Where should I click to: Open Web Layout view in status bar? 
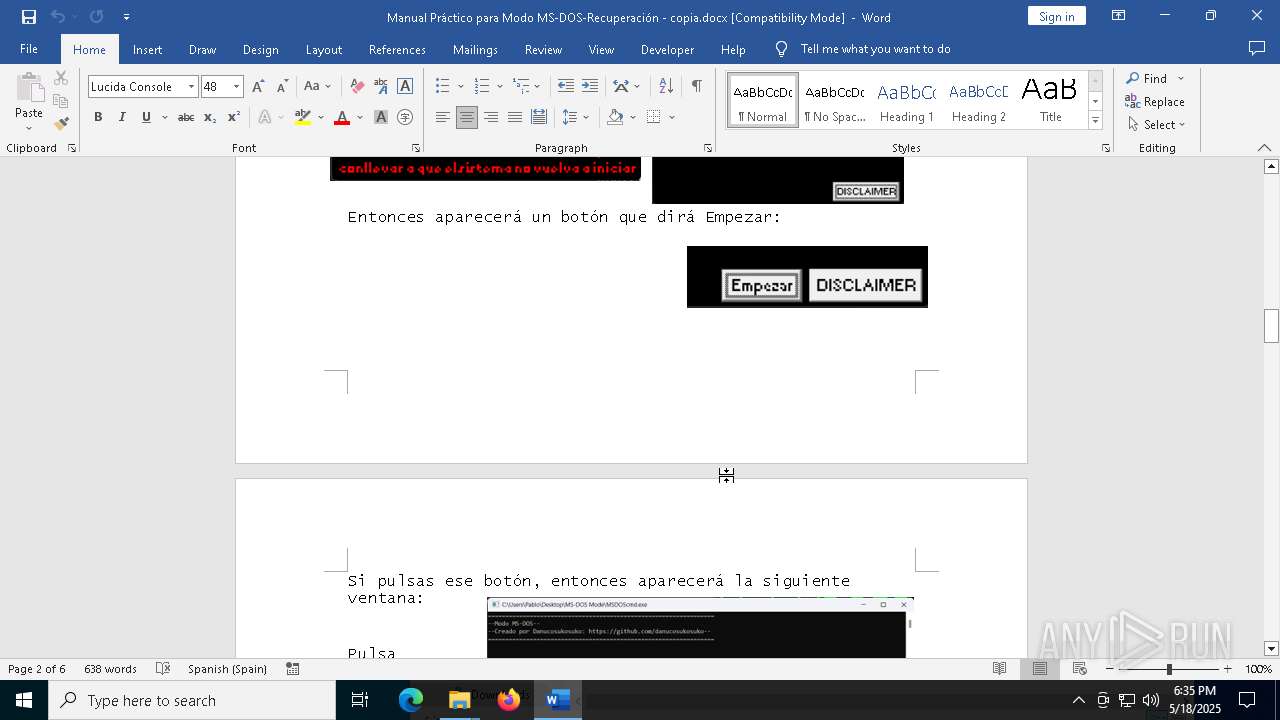pos(1080,669)
